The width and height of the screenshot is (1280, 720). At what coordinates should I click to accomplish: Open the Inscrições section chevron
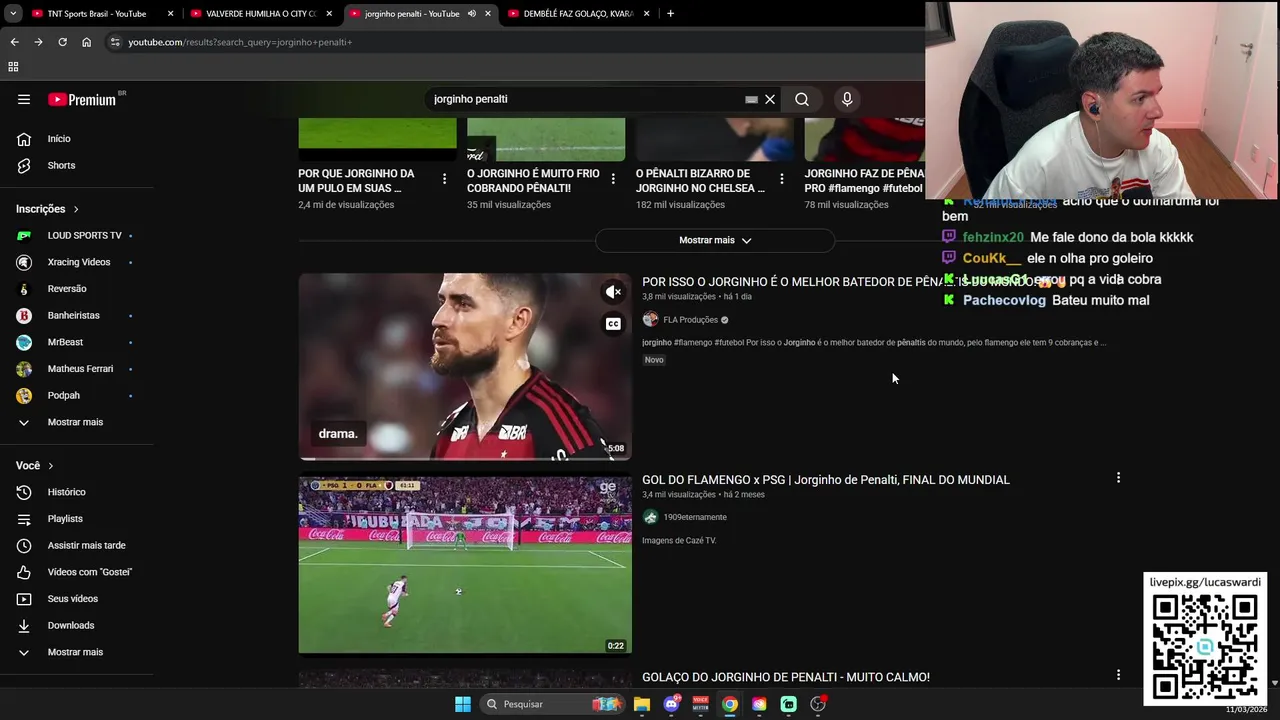point(76,209)
